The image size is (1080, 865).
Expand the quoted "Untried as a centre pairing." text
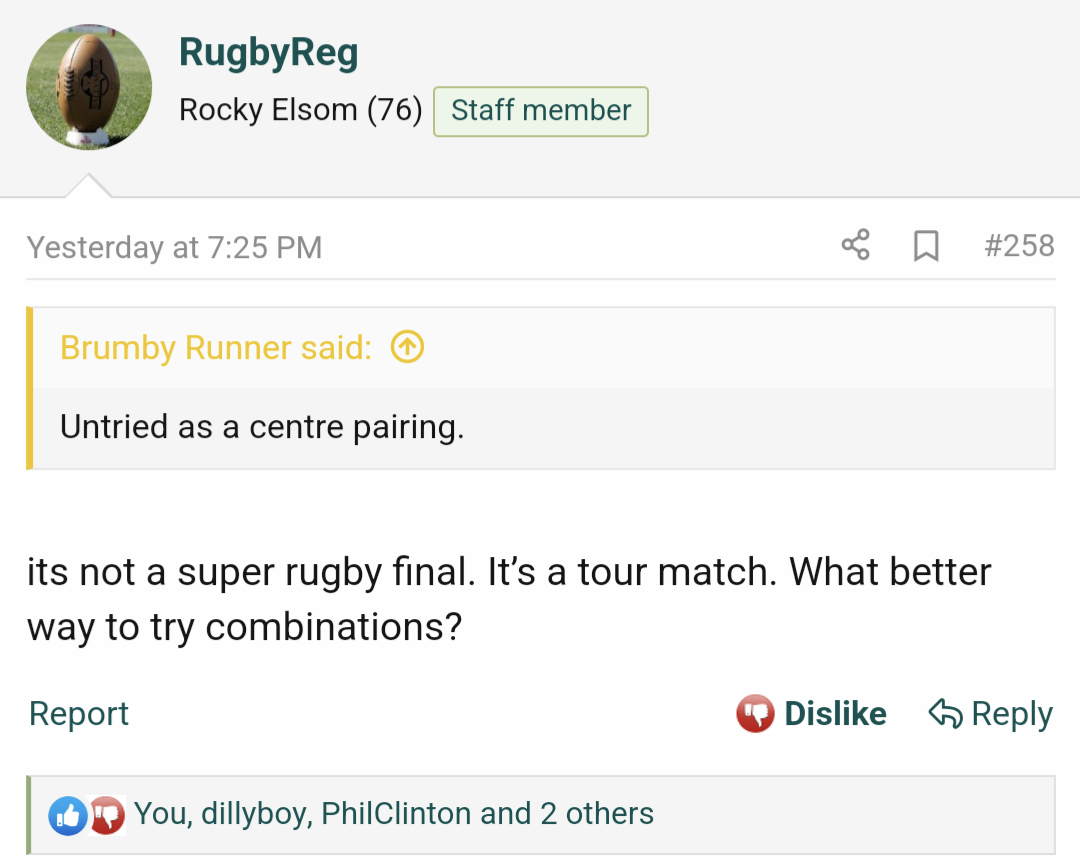click(x=262, y=427)
